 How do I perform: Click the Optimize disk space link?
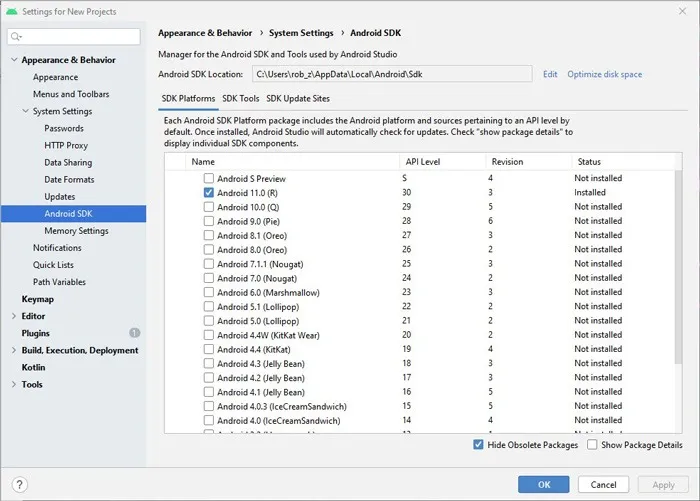604,74
